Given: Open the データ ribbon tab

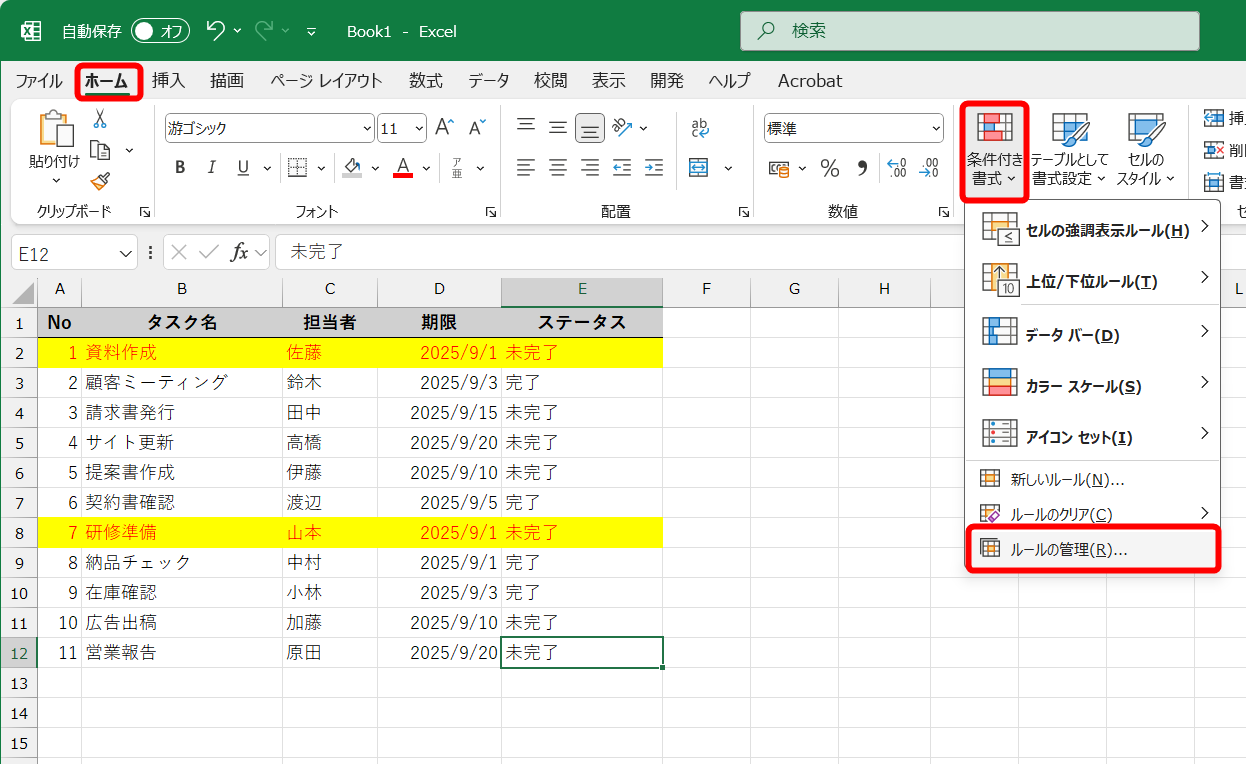Looking at the screenshot, I should pos(490,81).
